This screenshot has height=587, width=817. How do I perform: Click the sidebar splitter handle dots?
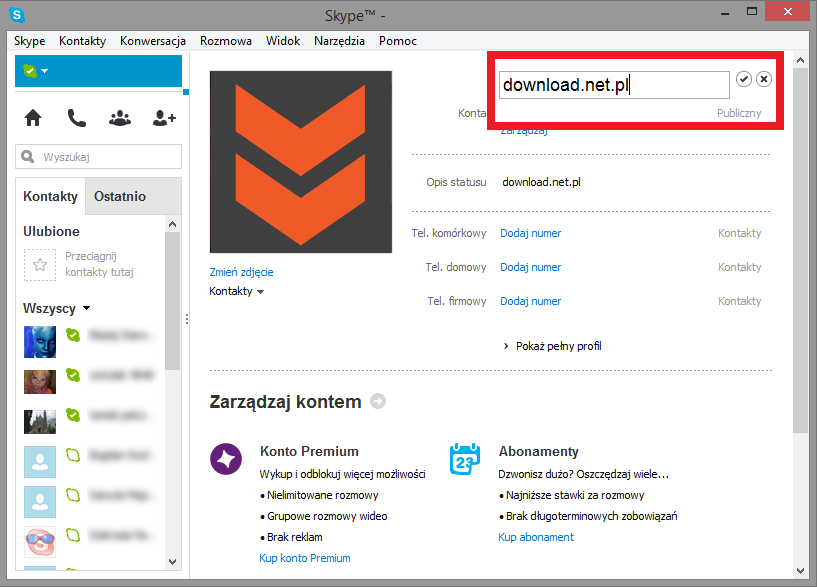[187, 319]
